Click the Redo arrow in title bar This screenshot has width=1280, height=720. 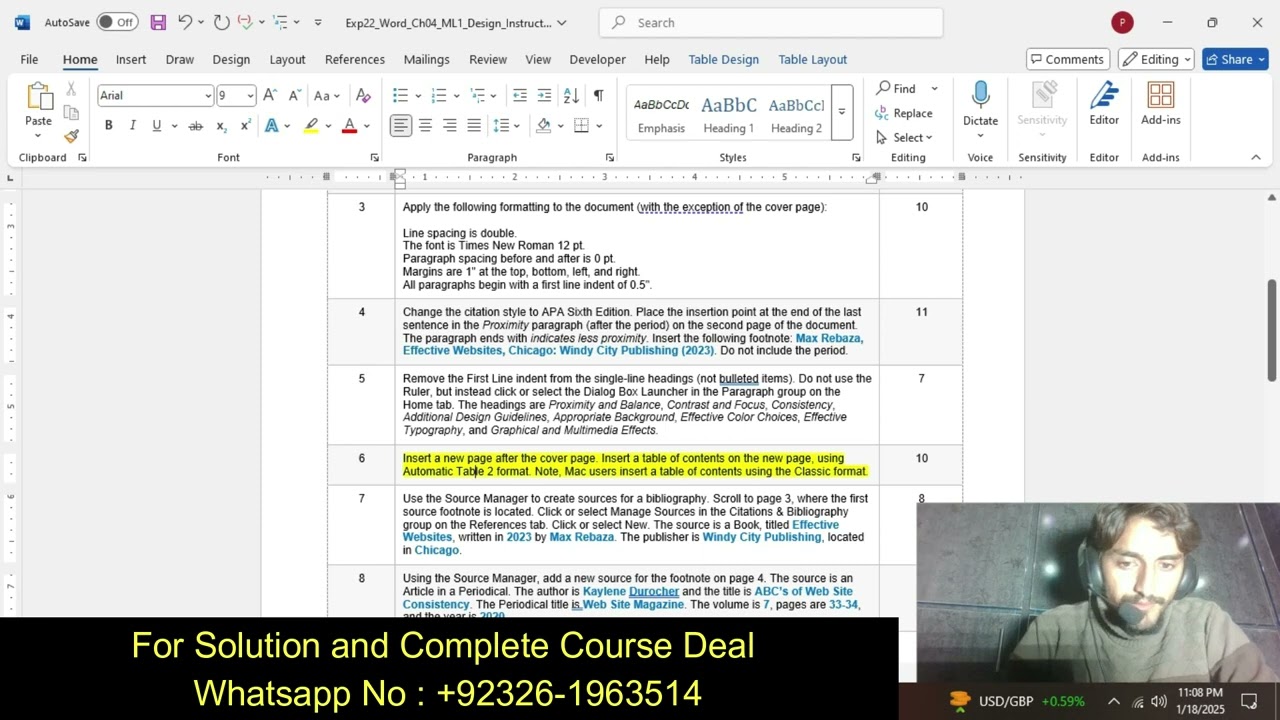(x=221, y=22)
